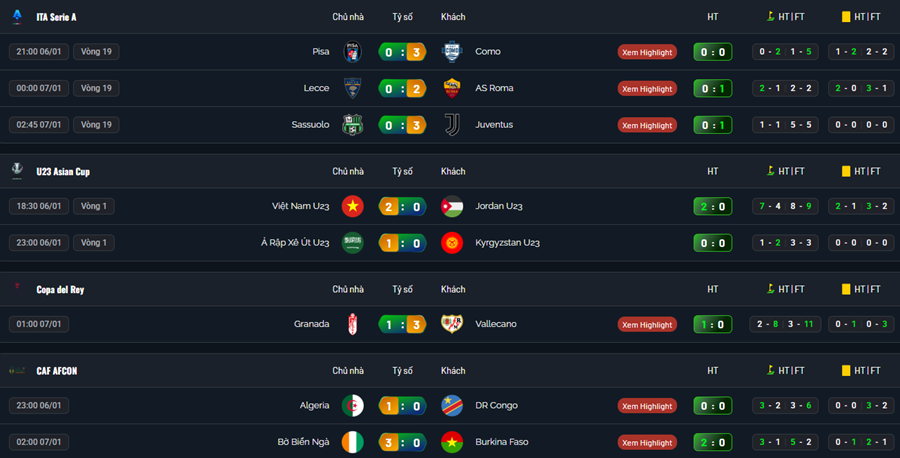Click the ITA Serie A league logo

click(17, 17)
